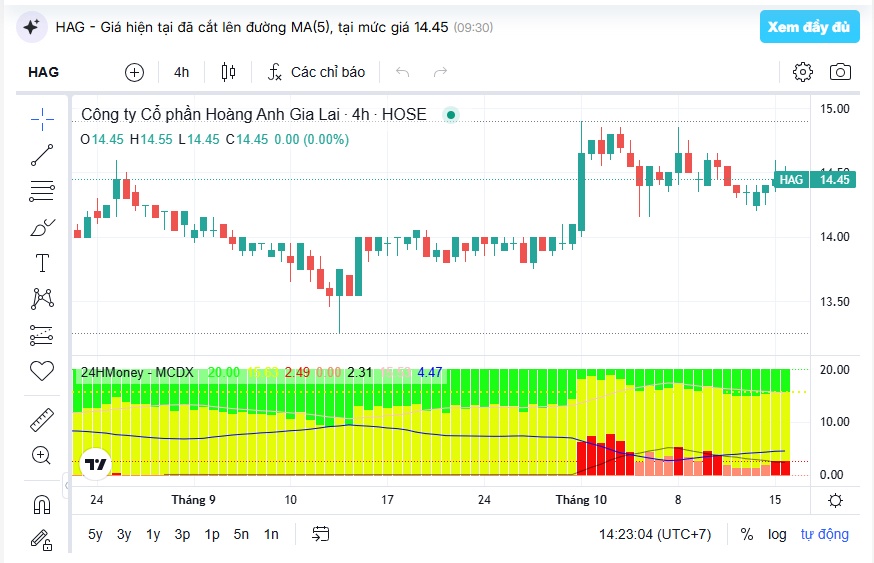Click the redo arrow
This screenshot has width=874, height=563.
click(440, 72)
